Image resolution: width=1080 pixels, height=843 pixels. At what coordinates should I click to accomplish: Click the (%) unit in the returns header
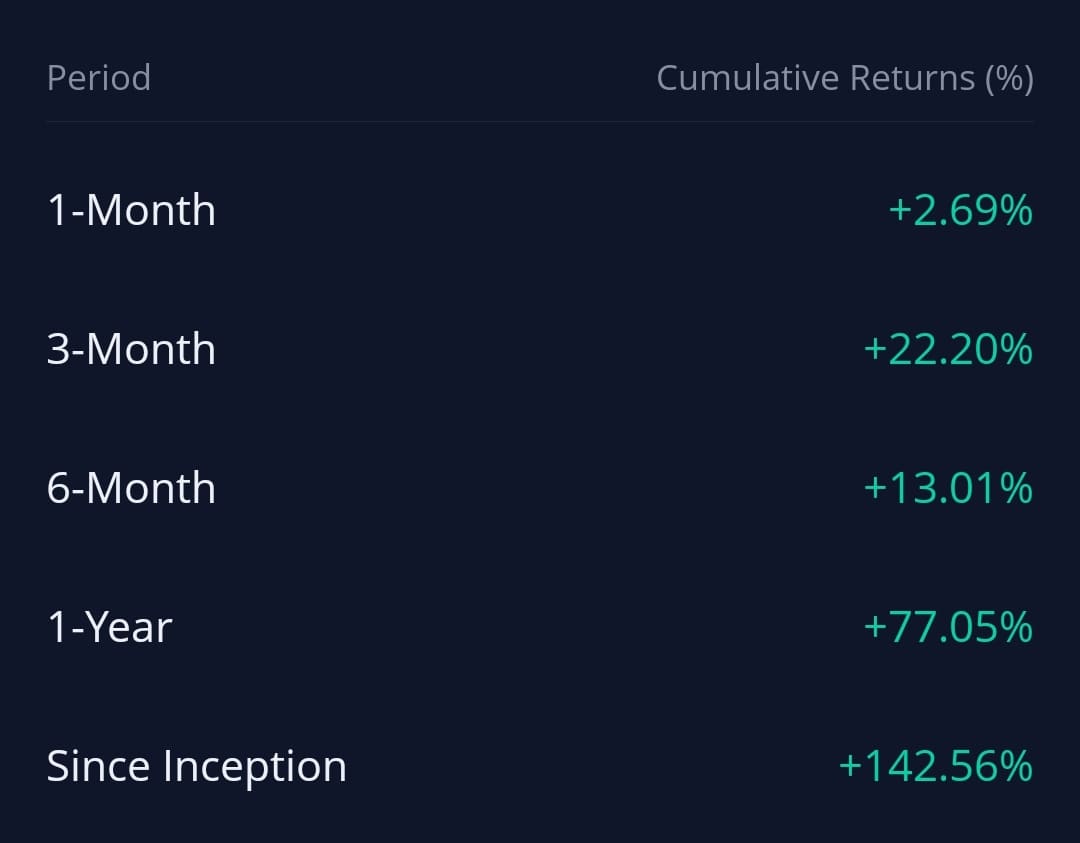point(1008,78)
